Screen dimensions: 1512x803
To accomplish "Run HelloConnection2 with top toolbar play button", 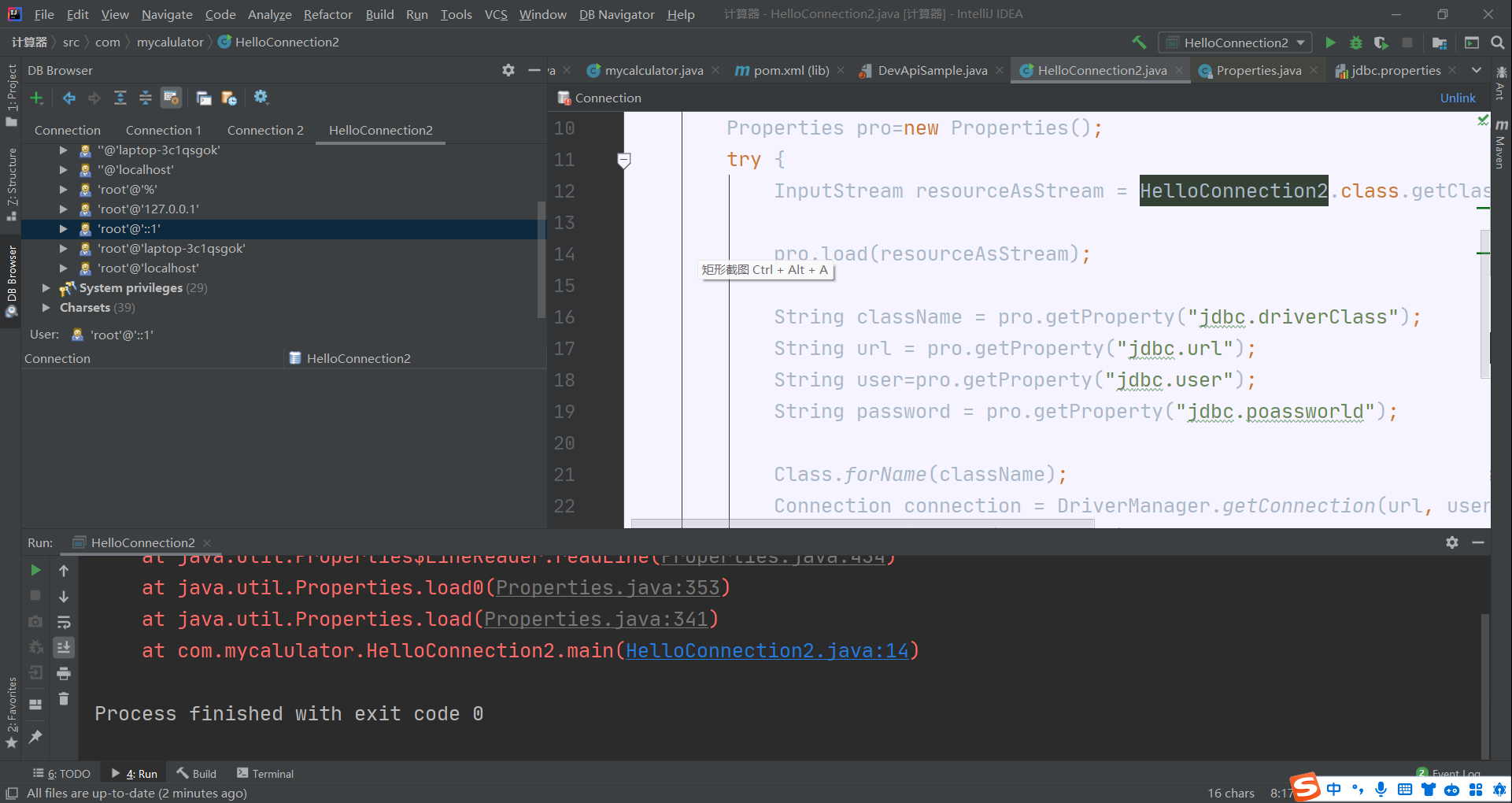I will [1330, 43].
